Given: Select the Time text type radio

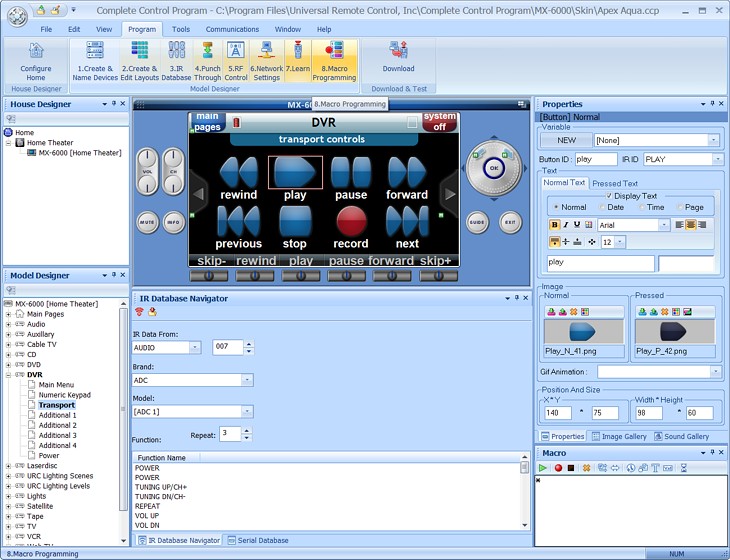Looking at the screenshot, I should pyautogui.click(x=641, y=207).
